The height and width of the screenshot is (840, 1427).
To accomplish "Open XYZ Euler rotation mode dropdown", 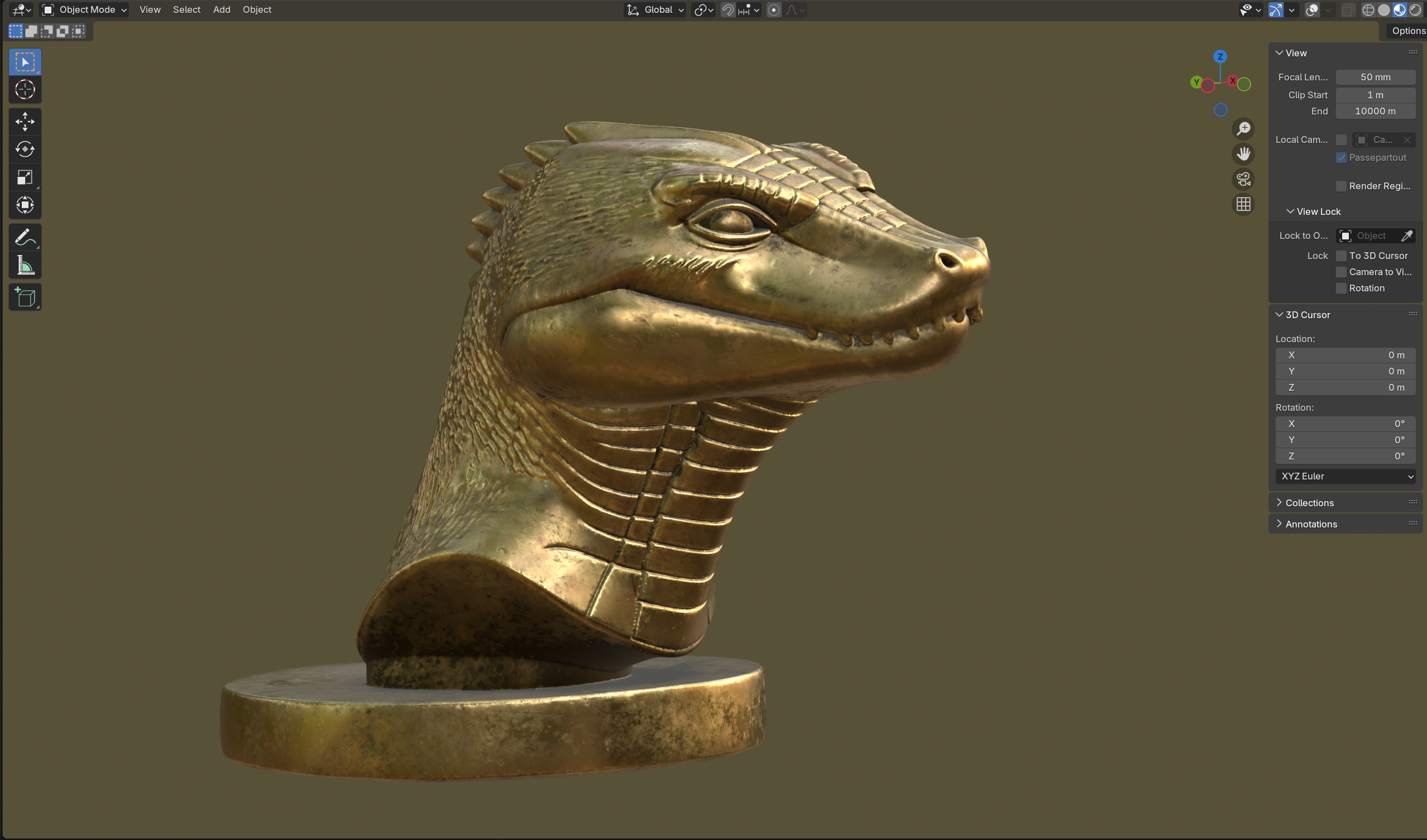I will [x=1345, y=476].
